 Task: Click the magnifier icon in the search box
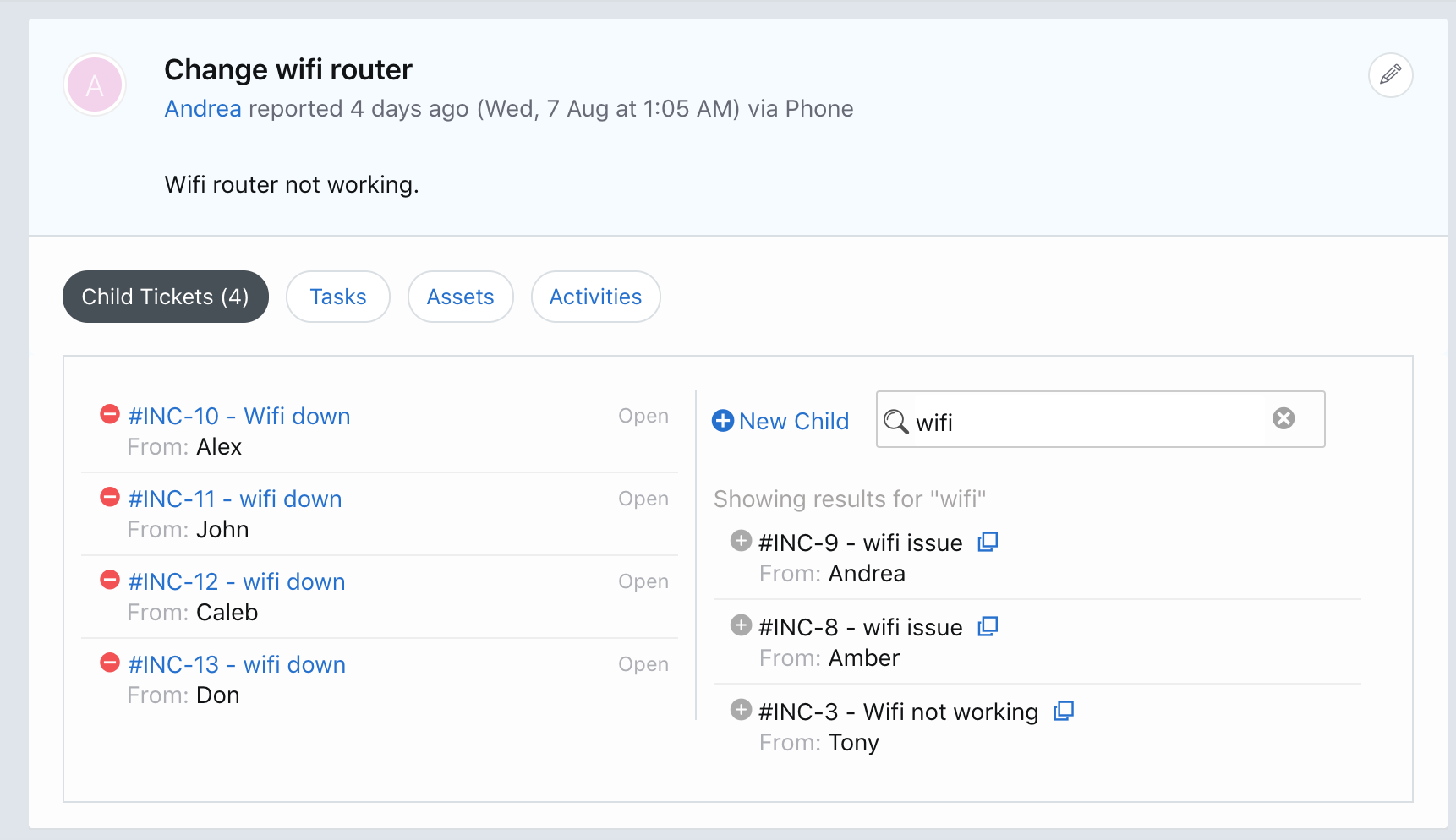click(896, 421)
